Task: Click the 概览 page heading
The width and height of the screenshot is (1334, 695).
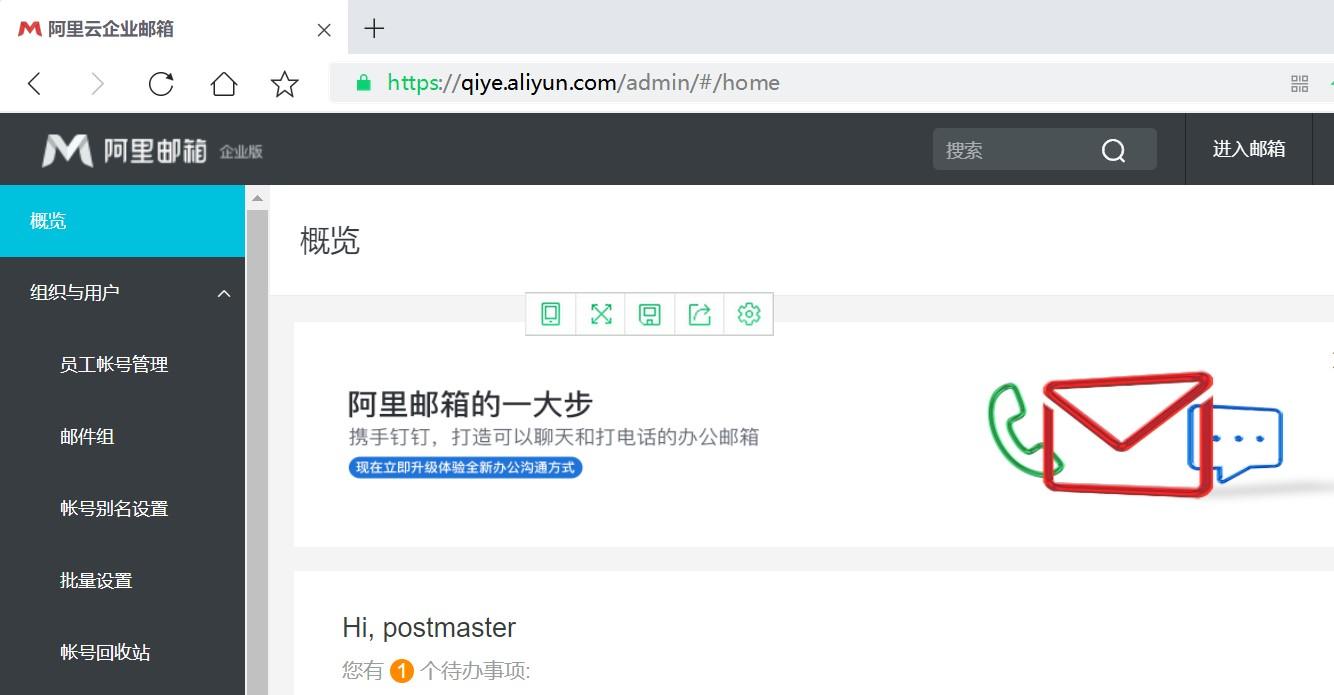Action: (330, 241)
